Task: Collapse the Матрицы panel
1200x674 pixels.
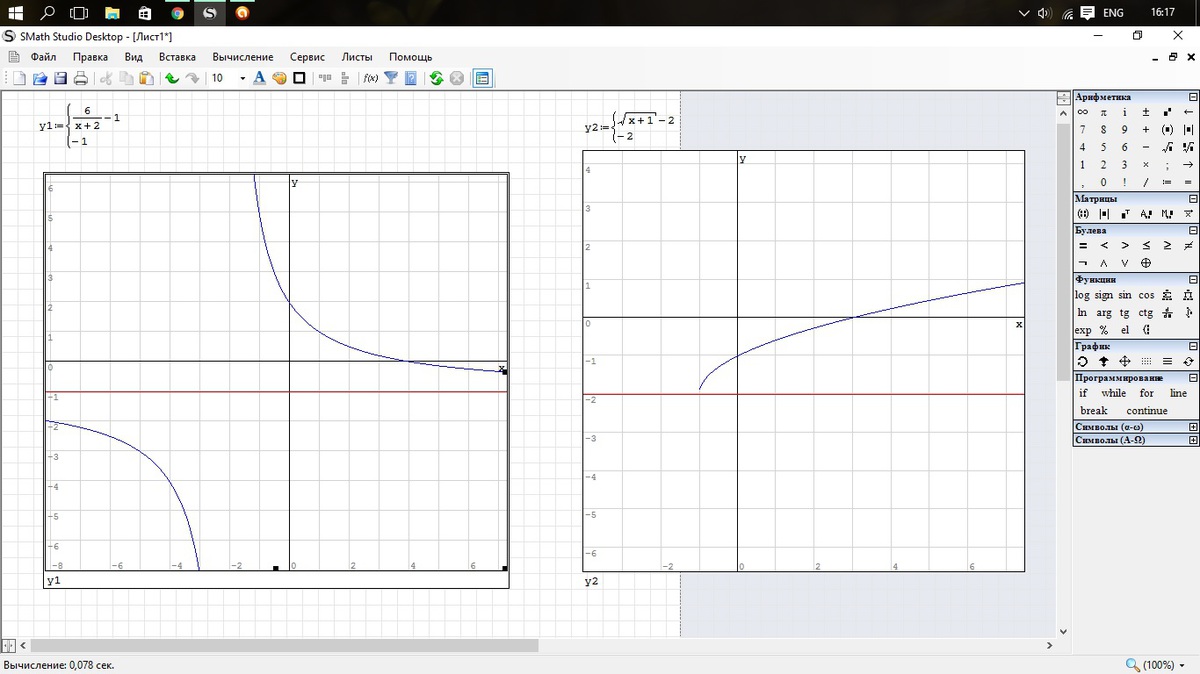Action: point(1193,199)
